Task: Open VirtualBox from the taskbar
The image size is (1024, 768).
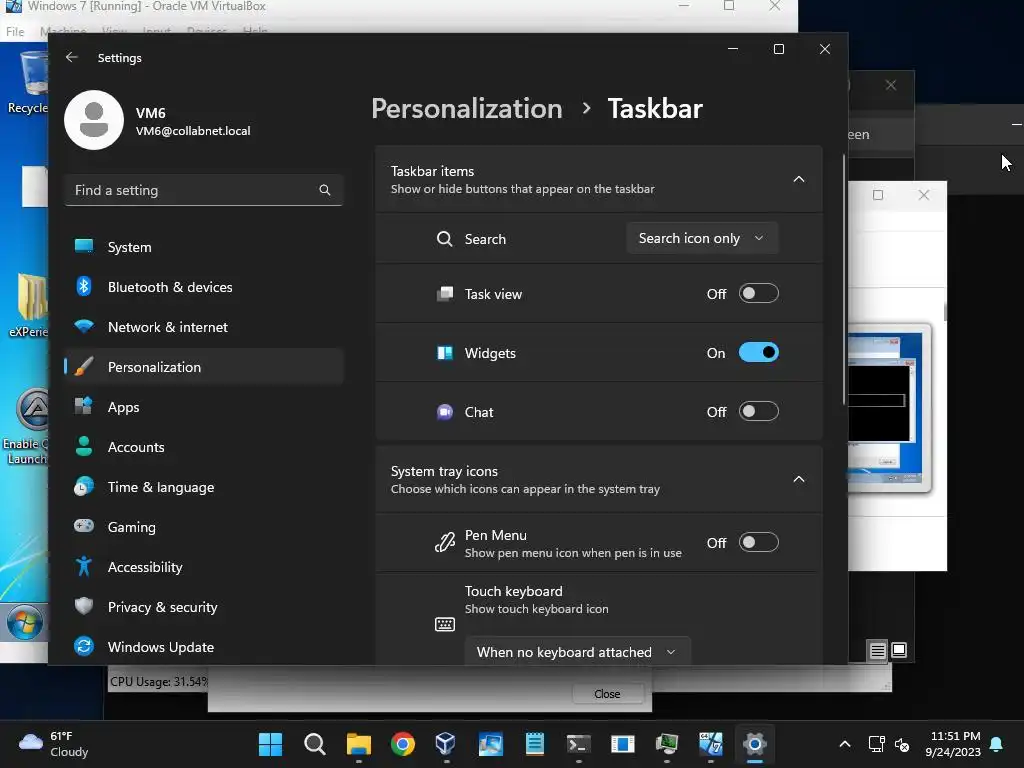Action: coord(446,744)
